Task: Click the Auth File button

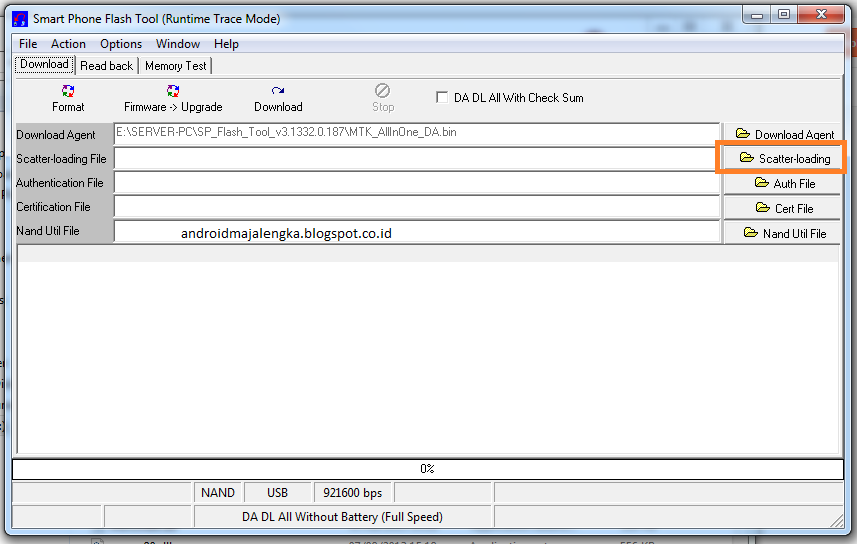Action: [x=783, y=183]
